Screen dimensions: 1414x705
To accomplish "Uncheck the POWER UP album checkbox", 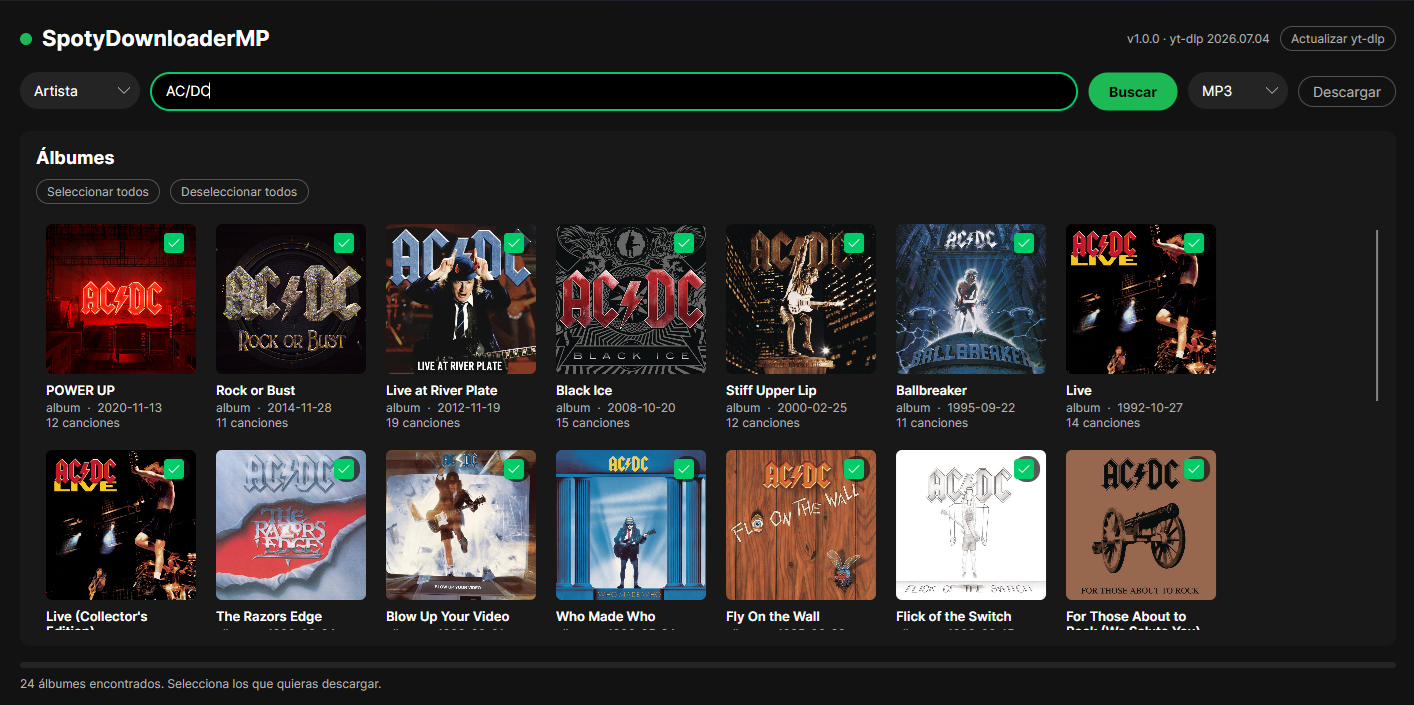I will point(174,243).
